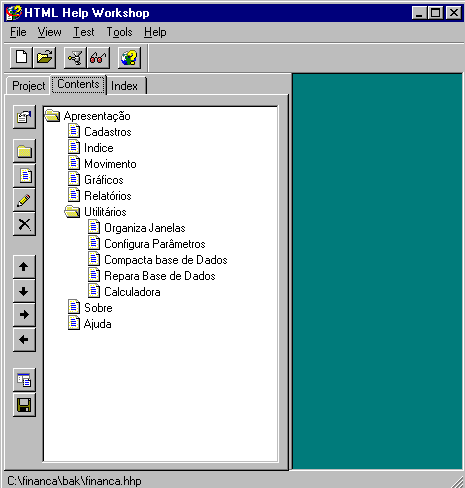Click the New file toolbar icon

point(22,58)
